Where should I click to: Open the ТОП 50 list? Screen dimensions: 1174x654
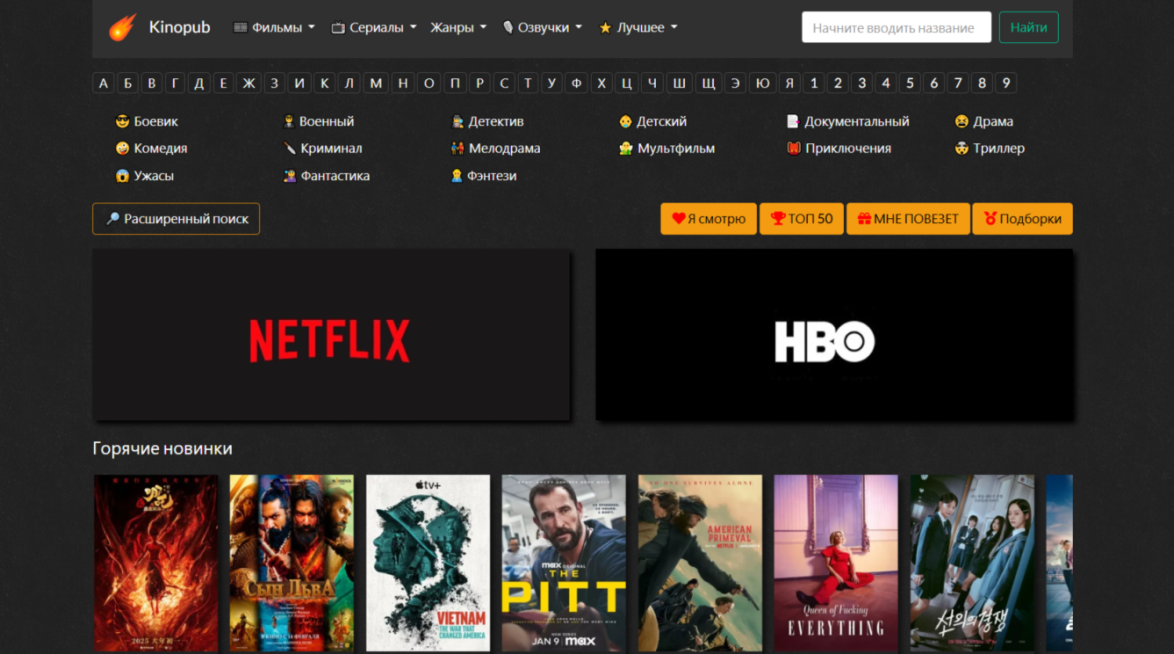pyautogui.click(x=801, y=219)
